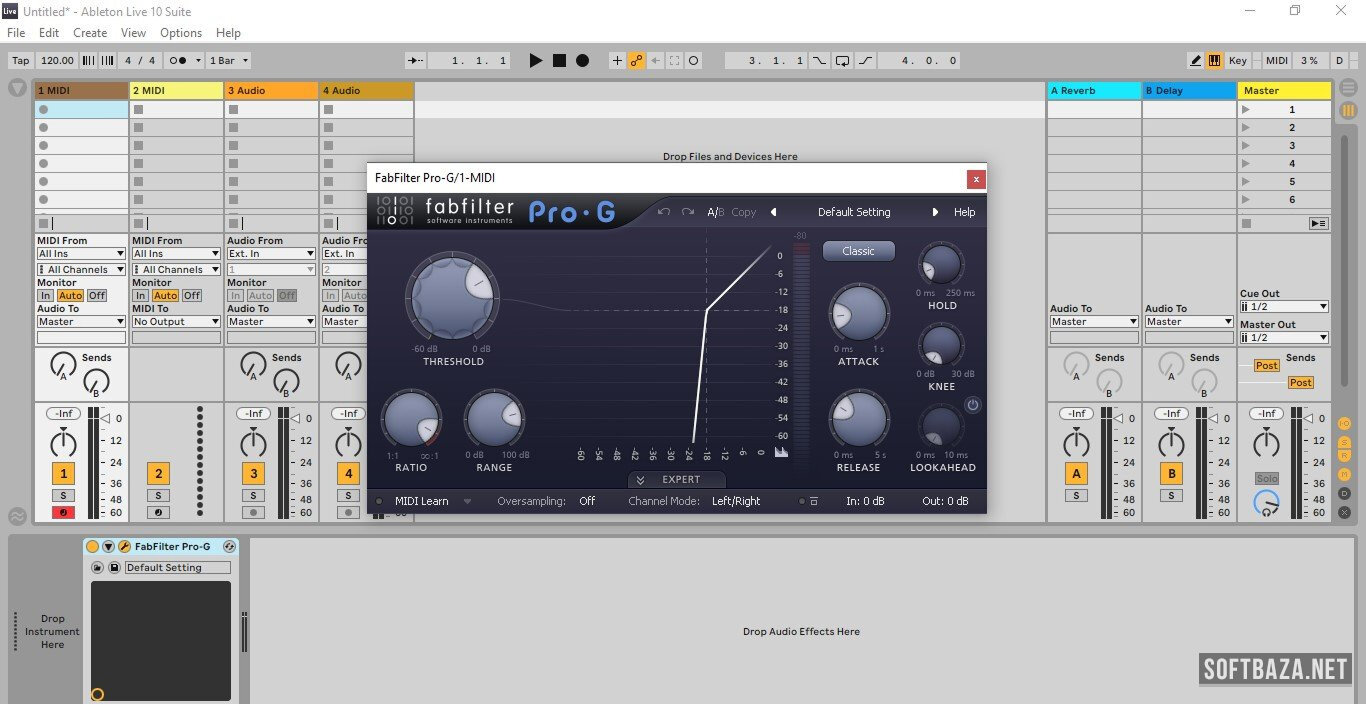The height and width of the screenshot is (704, 1366).
Task: Arm track 1 for recording
Action: [63, 513]
